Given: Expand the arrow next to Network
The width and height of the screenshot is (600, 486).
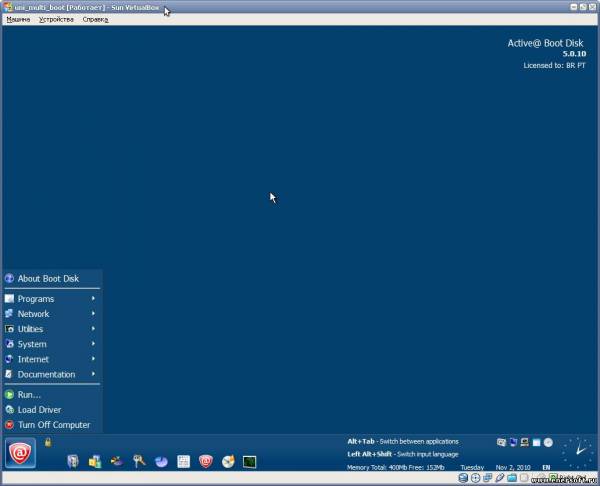Looking at the screenshot, I should coord(93,313).
